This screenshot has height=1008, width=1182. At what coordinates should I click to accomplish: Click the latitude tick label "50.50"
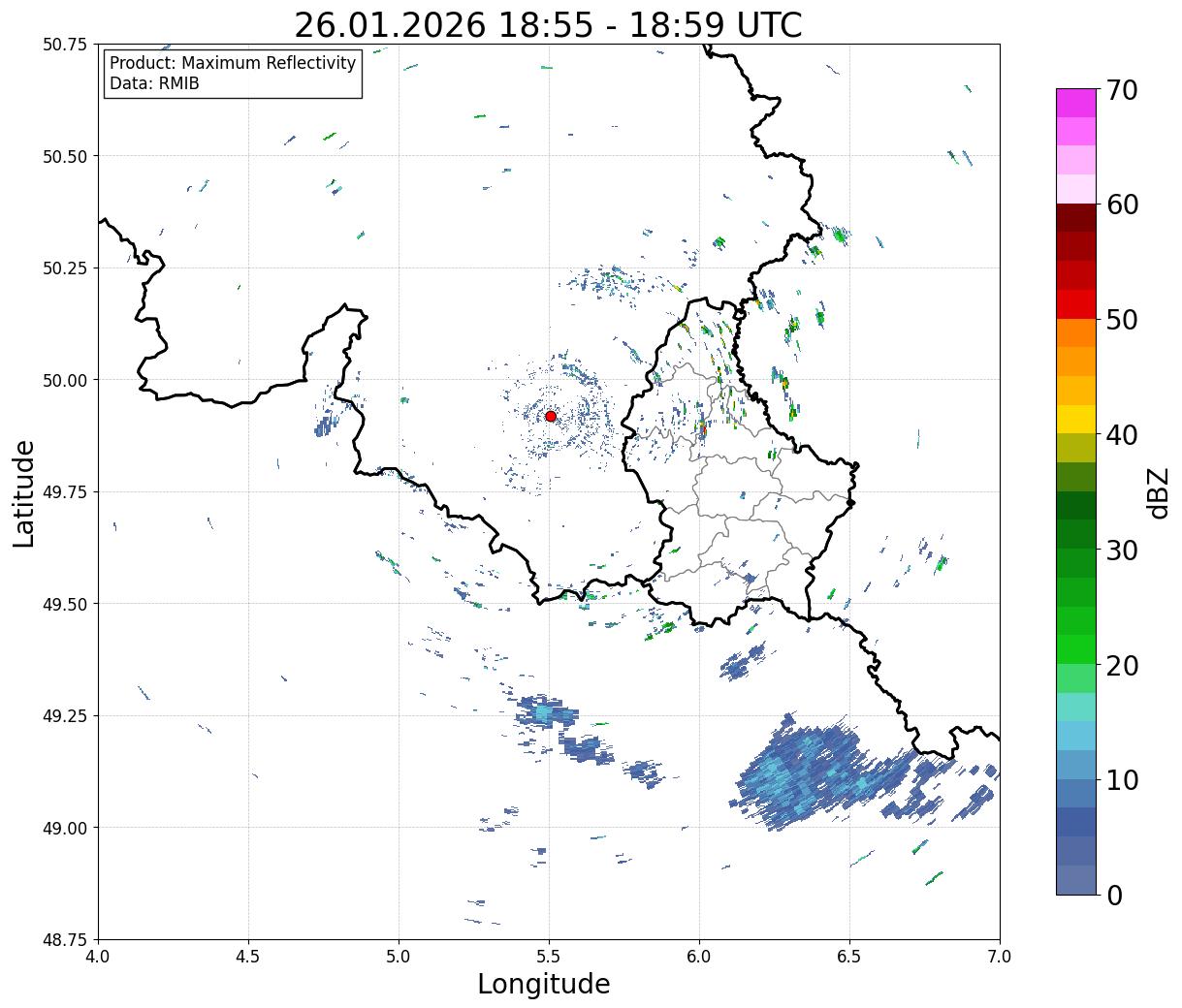pyautogui.click(x=65, y=156)
